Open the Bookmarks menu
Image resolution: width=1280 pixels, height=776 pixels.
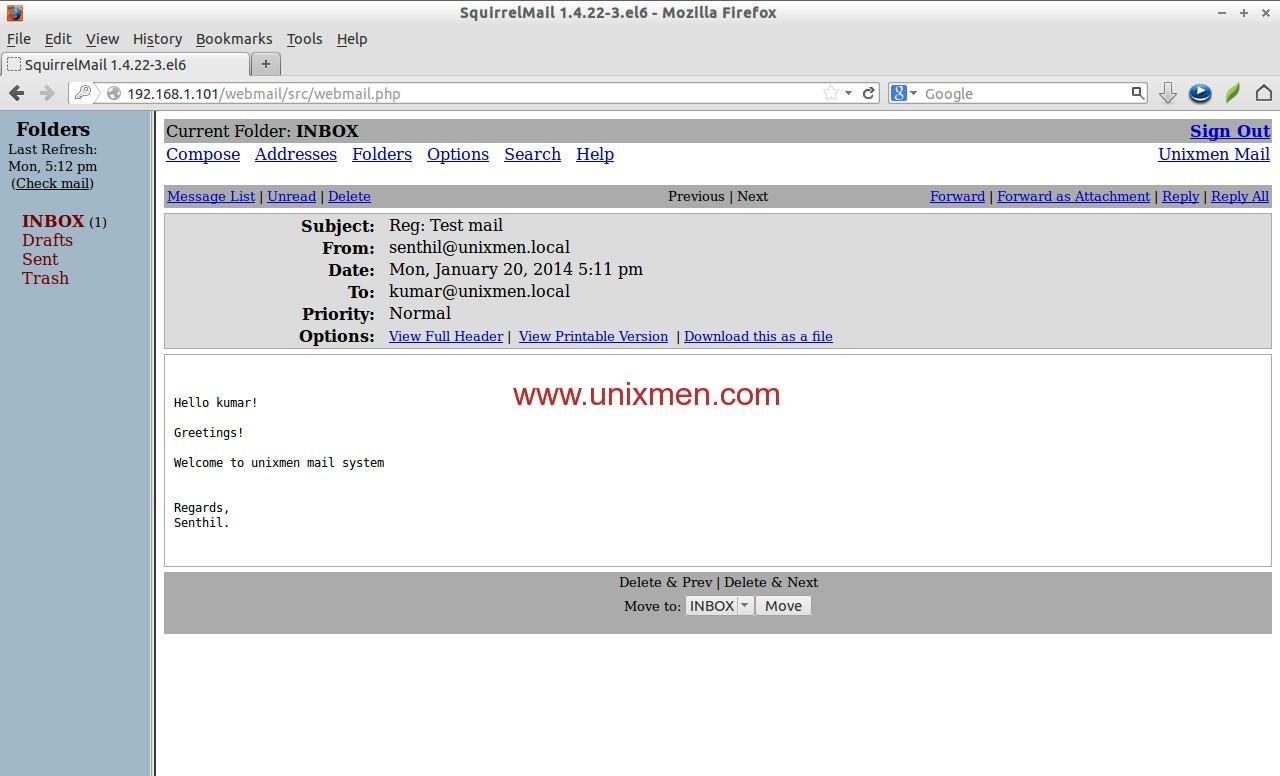click(x=234, y=39)
